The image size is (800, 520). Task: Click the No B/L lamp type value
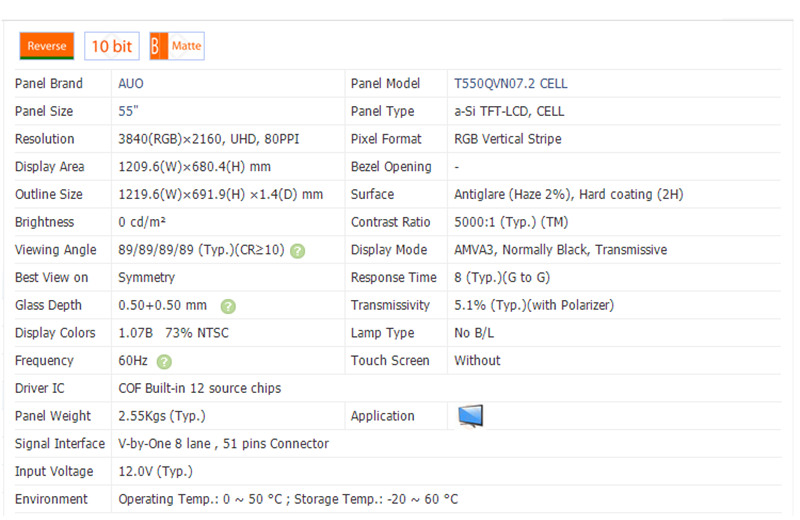(x=476, y=333)
